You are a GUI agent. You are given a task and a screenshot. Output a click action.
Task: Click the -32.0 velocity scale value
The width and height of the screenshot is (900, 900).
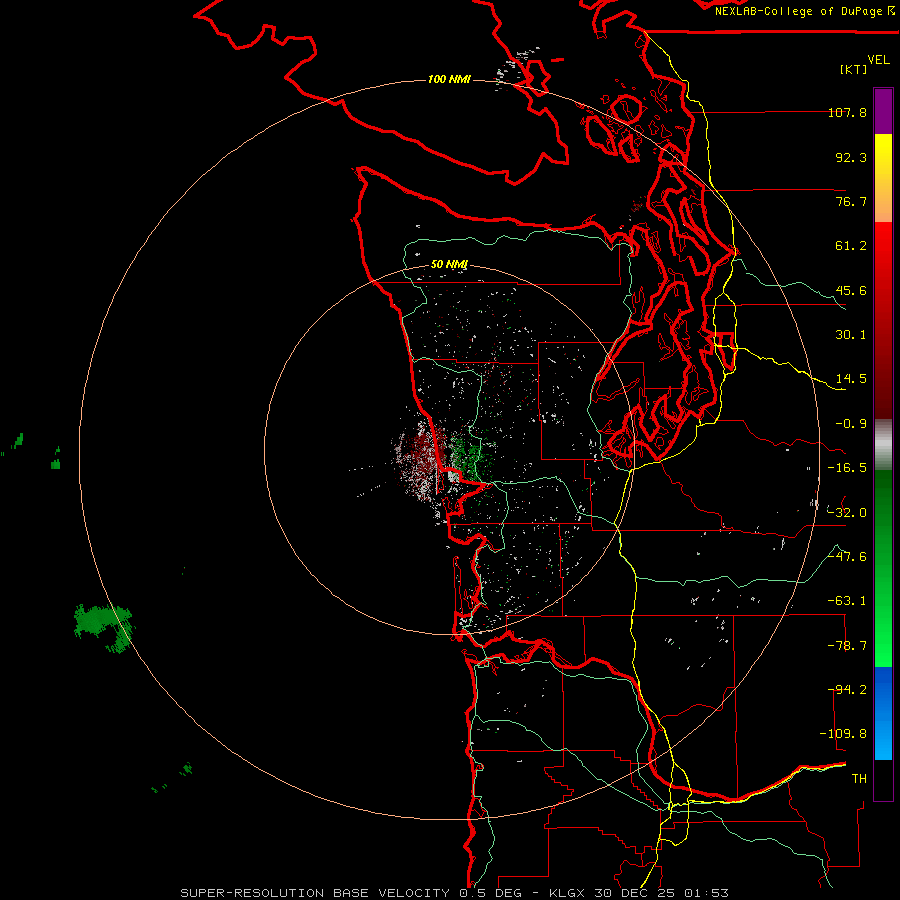click(847, 513)
